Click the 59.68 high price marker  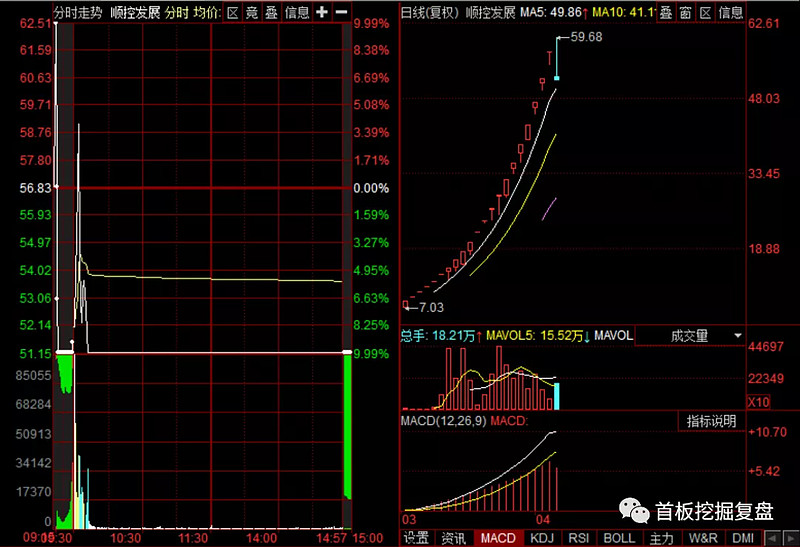586,37
